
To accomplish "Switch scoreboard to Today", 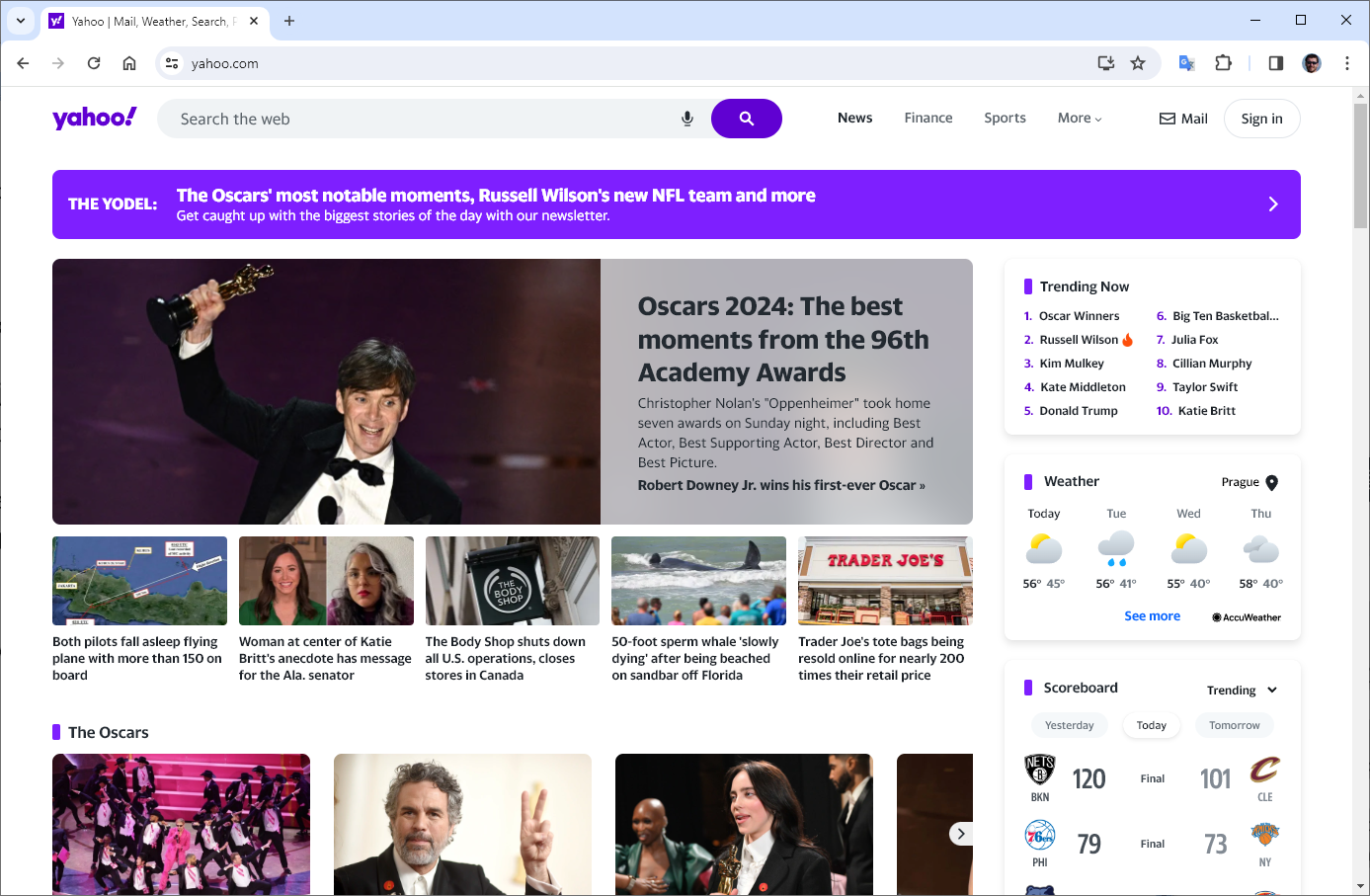I will click(1151, 725).
